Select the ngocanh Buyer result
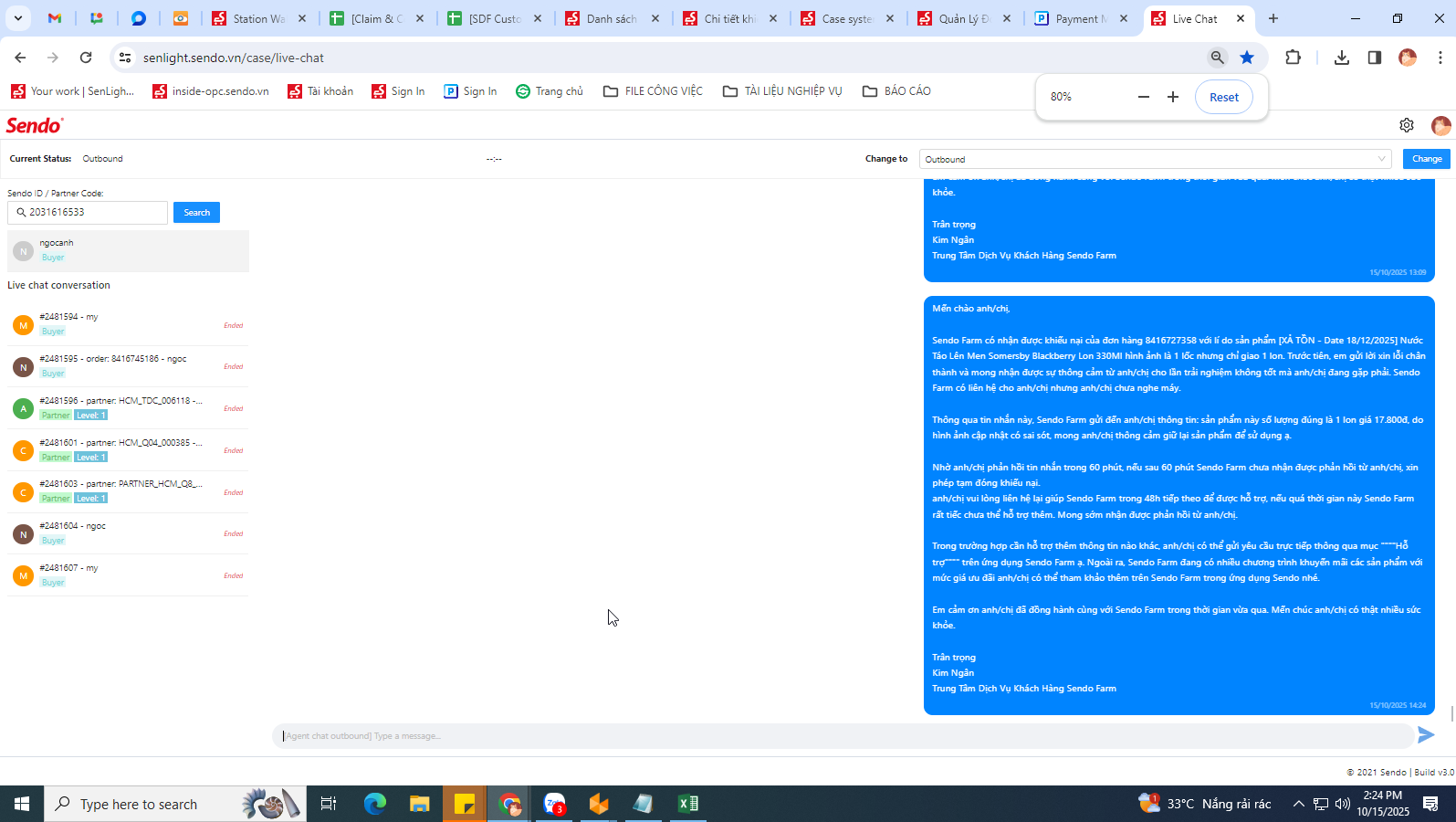Image resolution: width=1456 pixels, height=822 pixels. (x=128, y=250)
